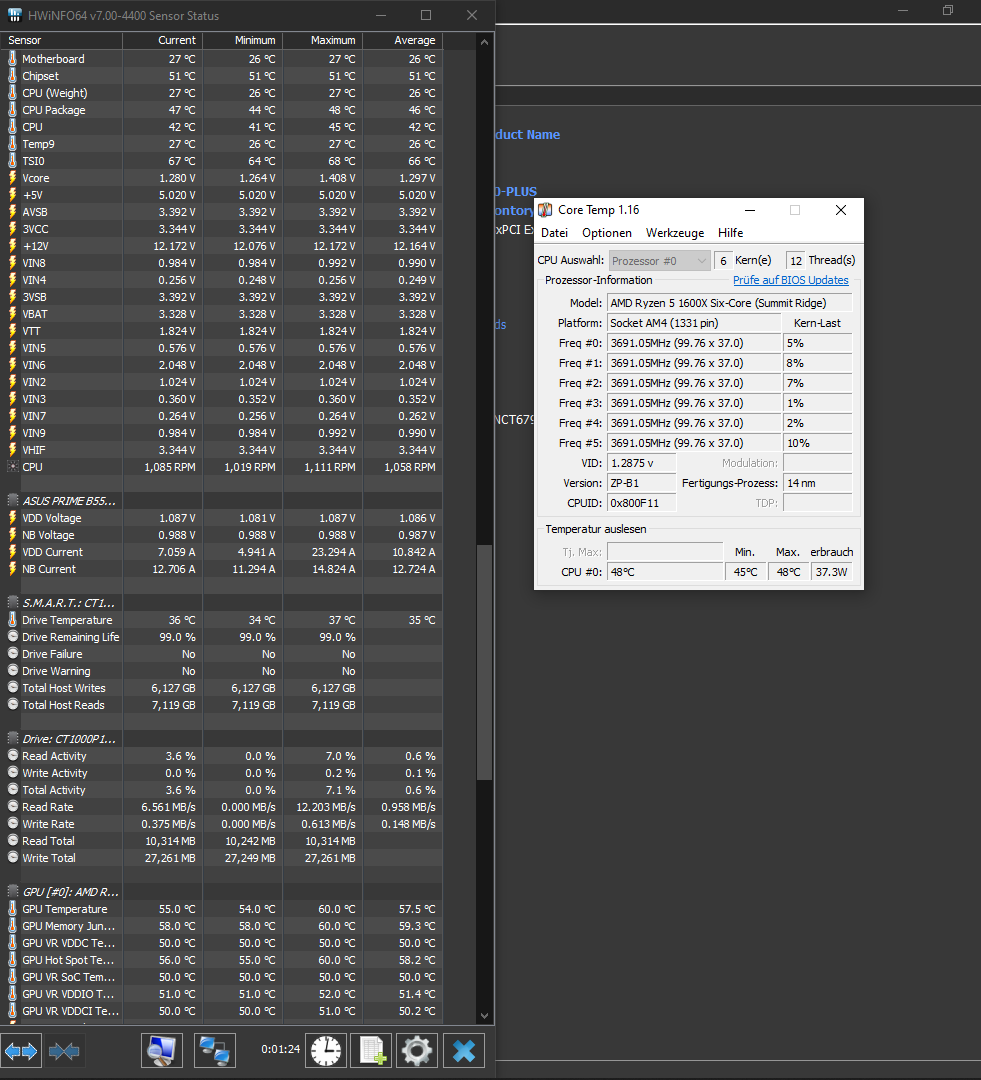Click thermometer icon of Chipset row
The height and width of the screenshot is (1080, 981).
[12, 76]
